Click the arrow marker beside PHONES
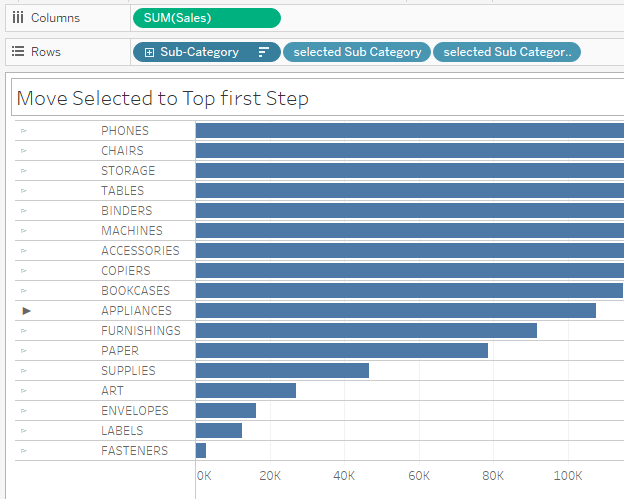Viewport: 624px width, 499px height. 24,131
